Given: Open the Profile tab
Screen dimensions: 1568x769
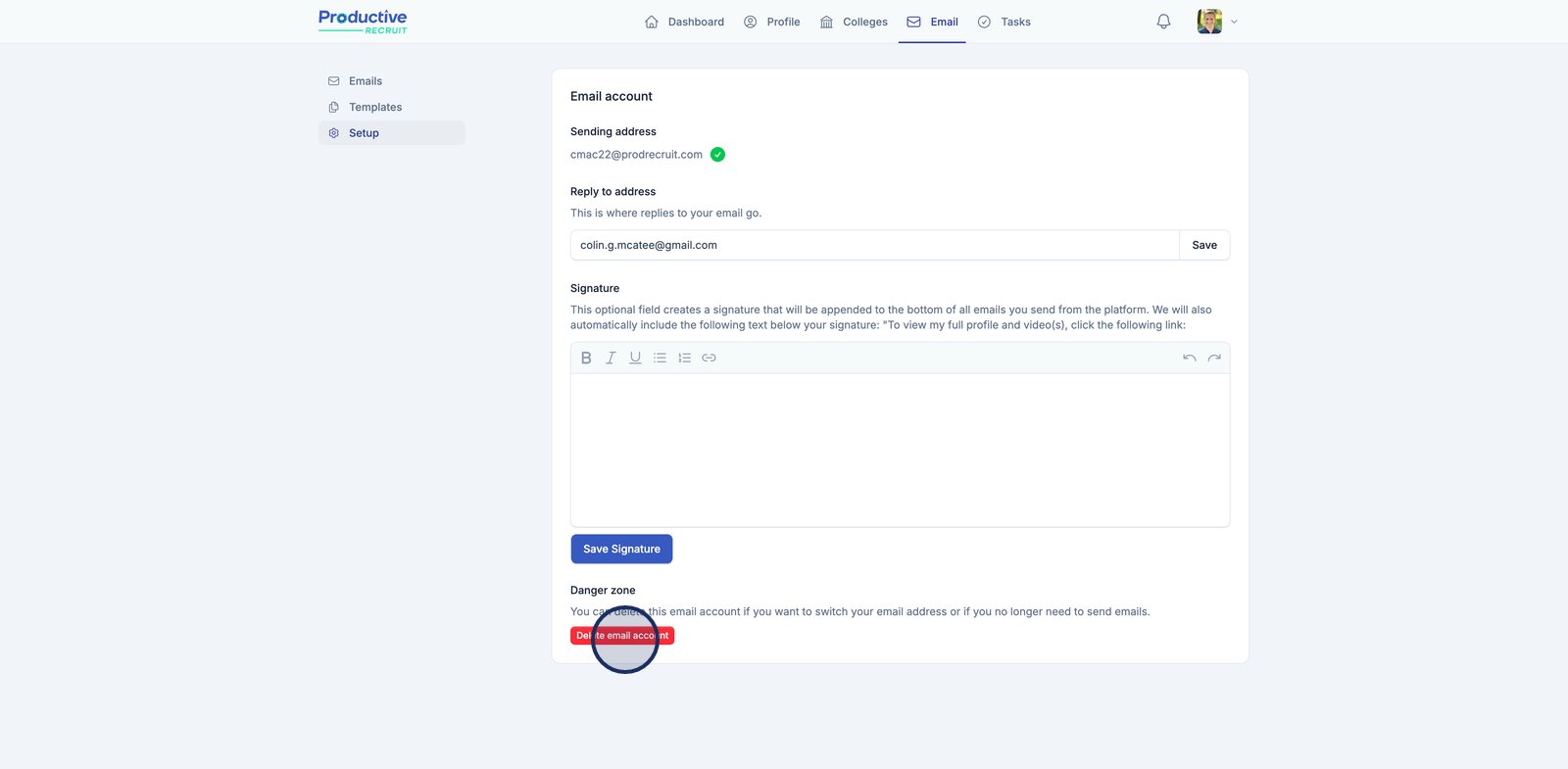Looking at the screenshot, I should click(772, 22).
